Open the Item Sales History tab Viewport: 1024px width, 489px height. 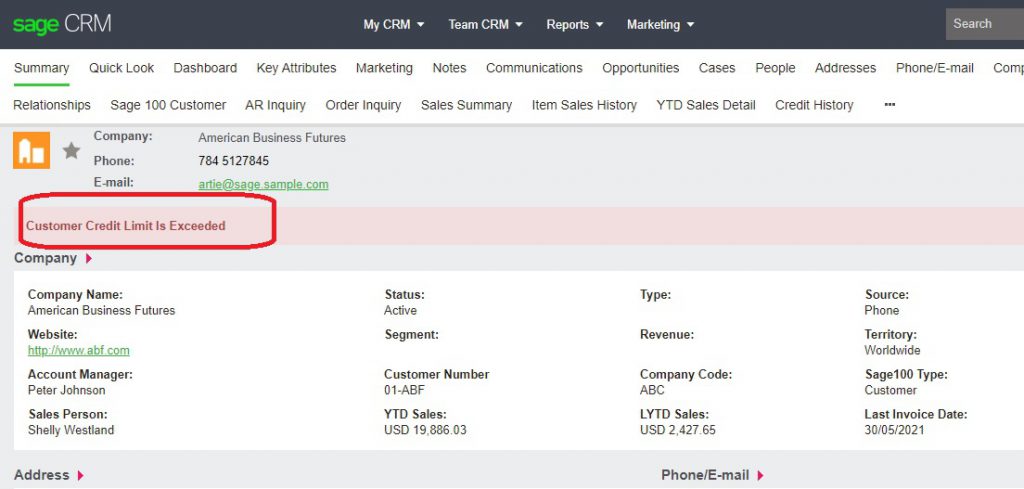pos(584,105)
